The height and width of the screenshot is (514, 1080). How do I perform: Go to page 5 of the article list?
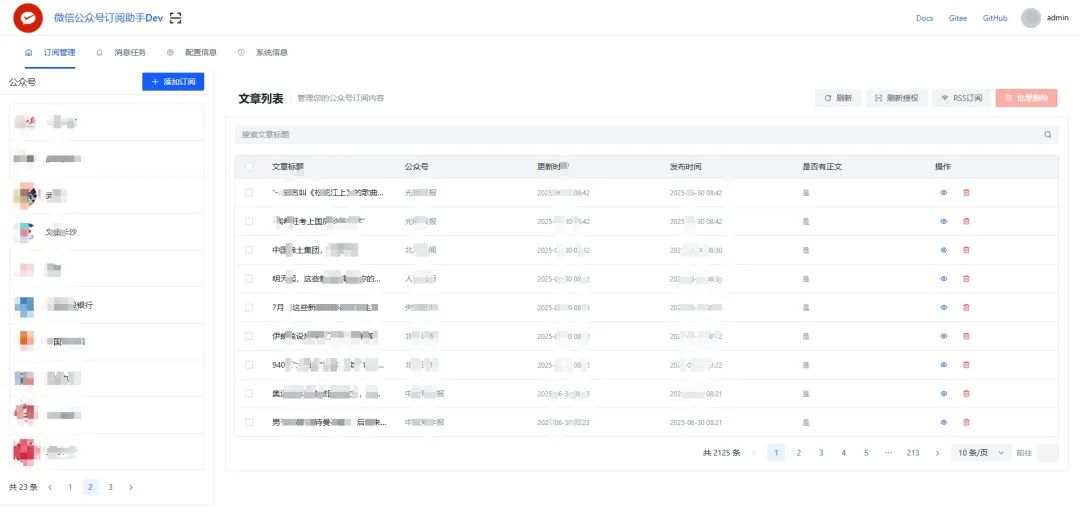(x=866, y=453)
